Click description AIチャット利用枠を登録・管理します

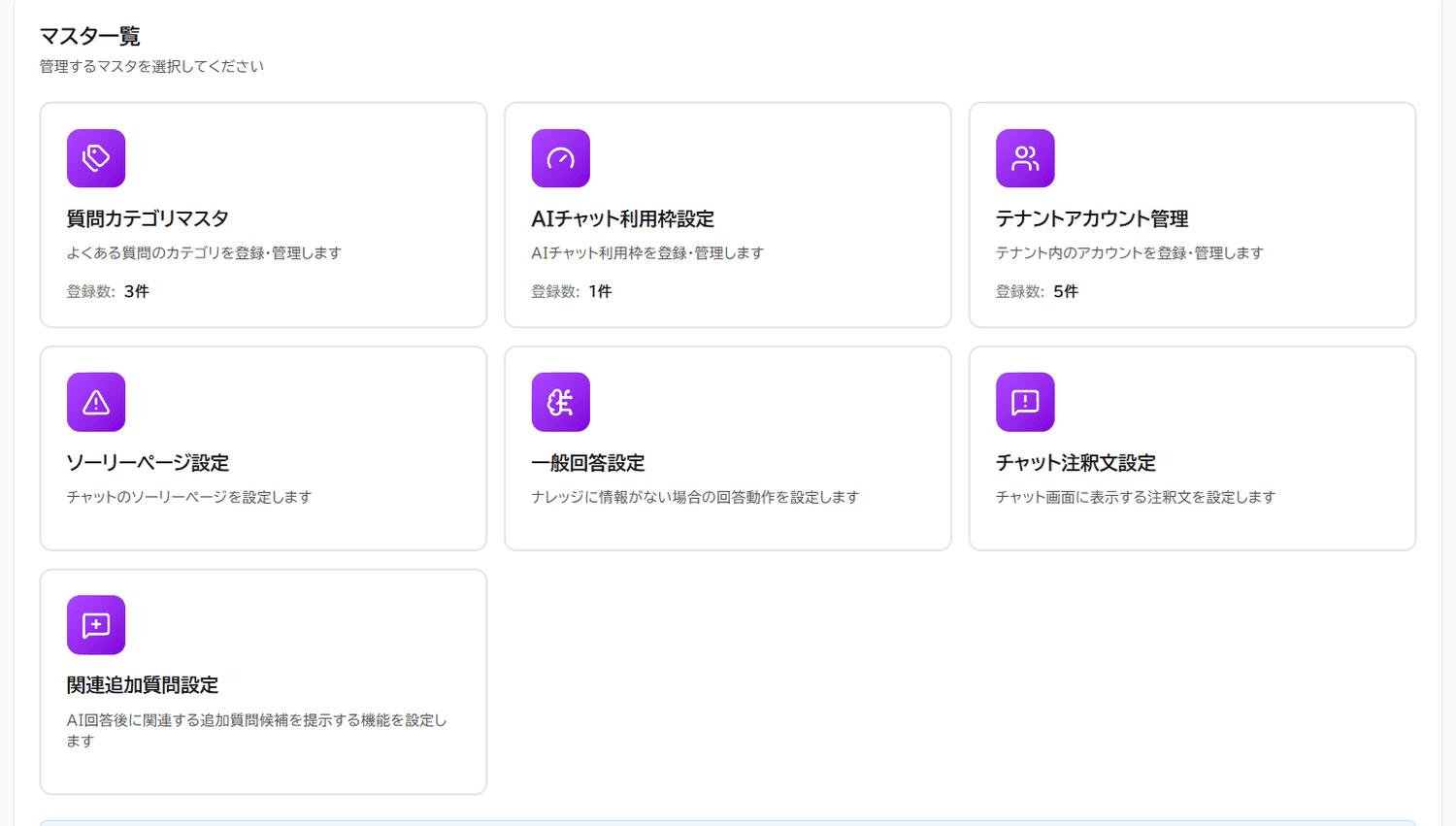coord(647,252)
